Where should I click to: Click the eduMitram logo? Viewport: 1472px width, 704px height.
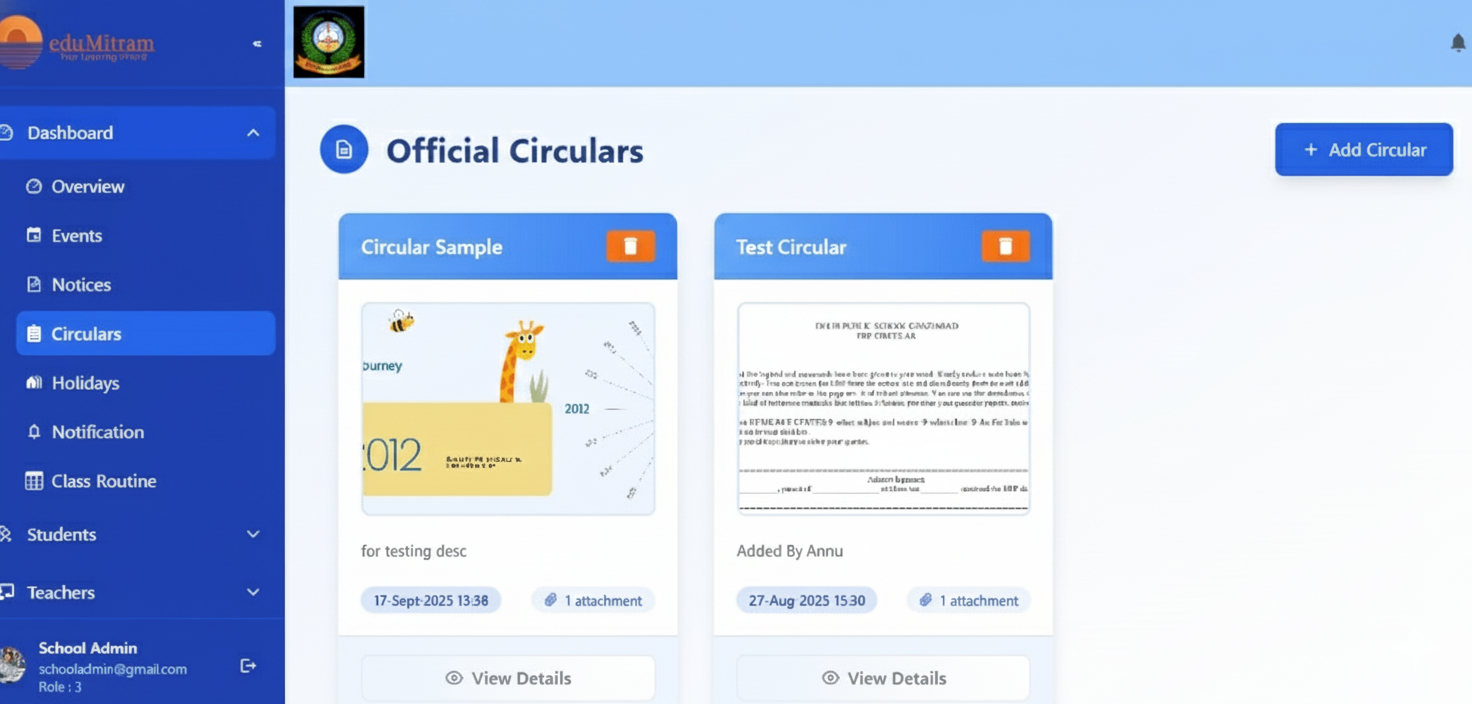click(x=80, y=44)
